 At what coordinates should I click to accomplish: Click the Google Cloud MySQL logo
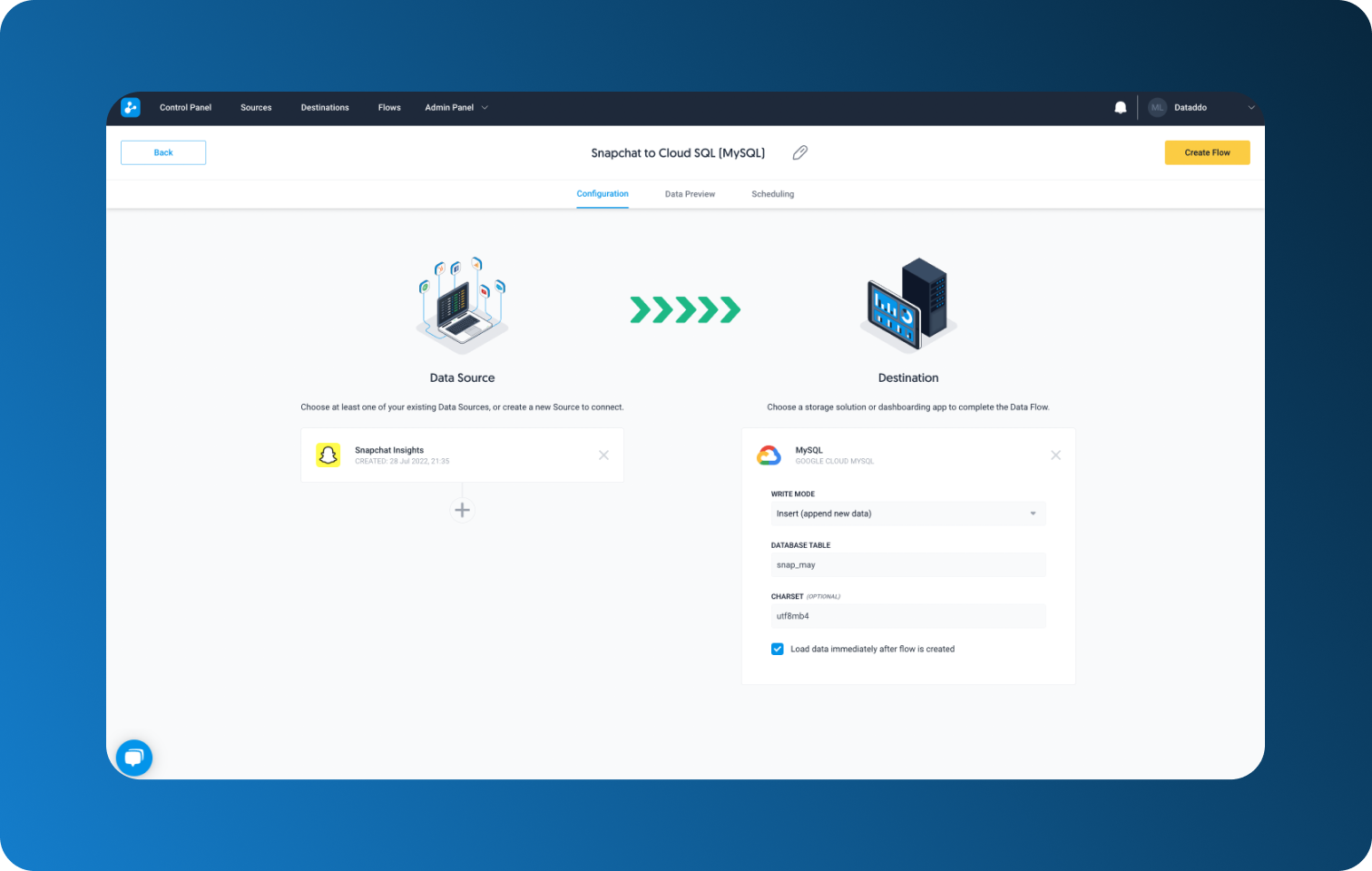click(769, 455)
